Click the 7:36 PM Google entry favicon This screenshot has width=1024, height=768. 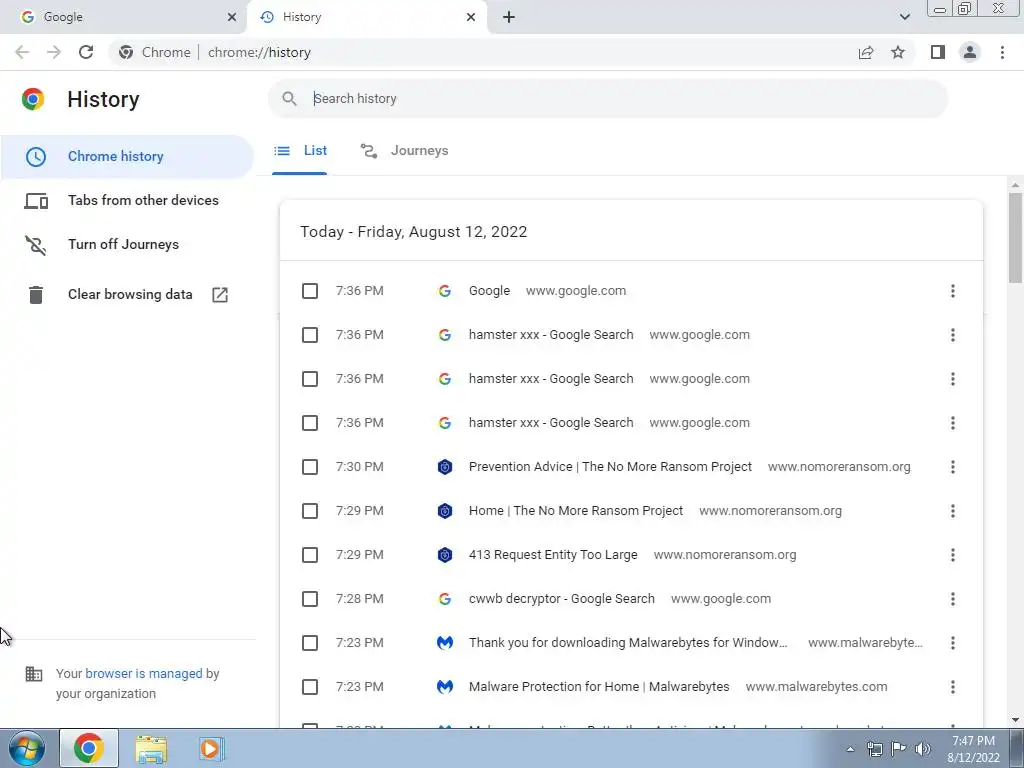point(445,291)
